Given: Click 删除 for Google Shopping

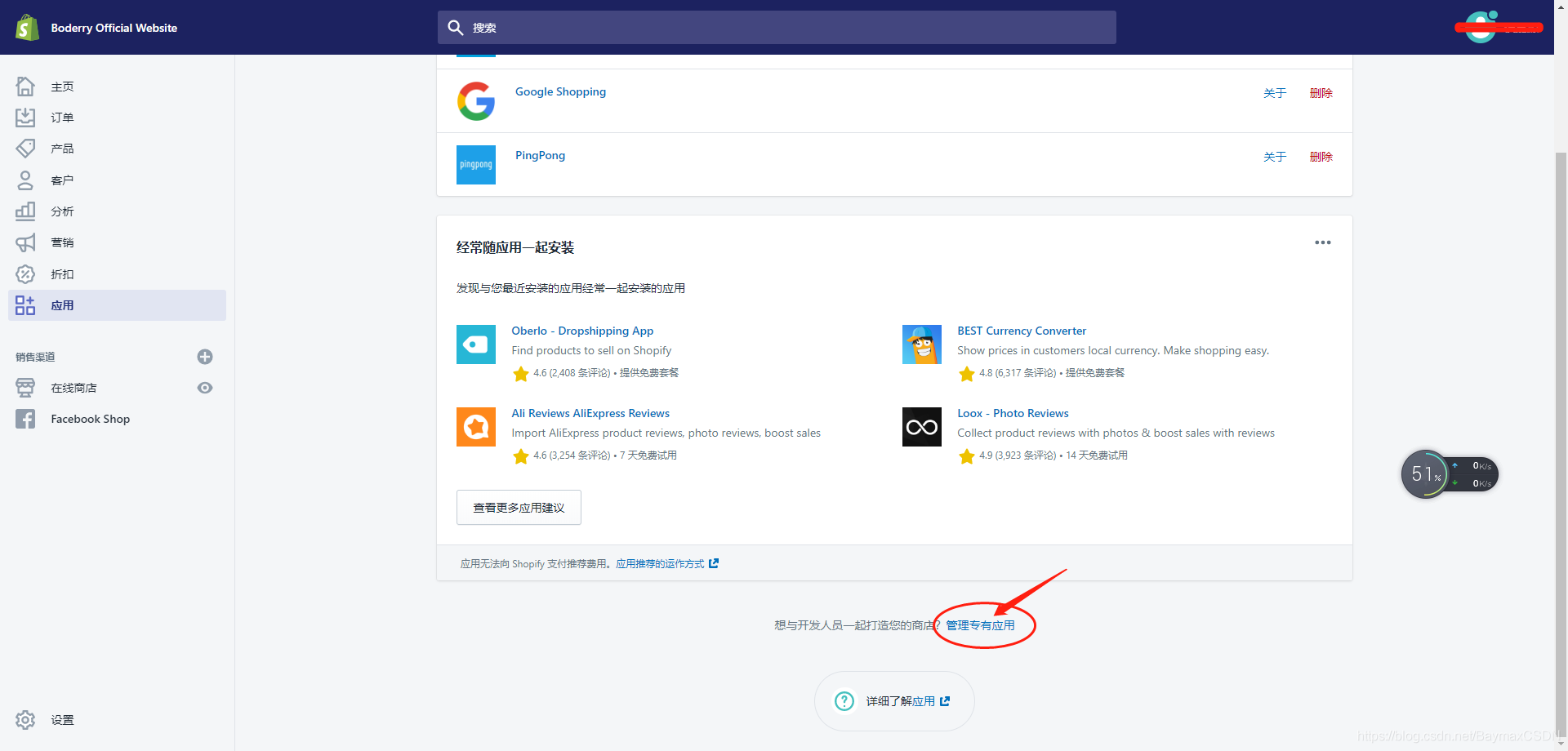Looking at the screenshot, I should point(1321,93).
